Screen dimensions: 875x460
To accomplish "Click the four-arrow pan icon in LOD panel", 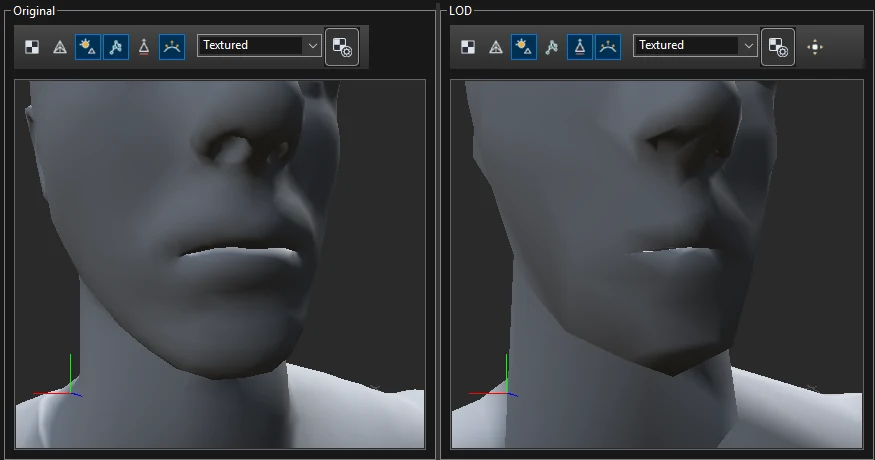I will [x=815, y=47].
